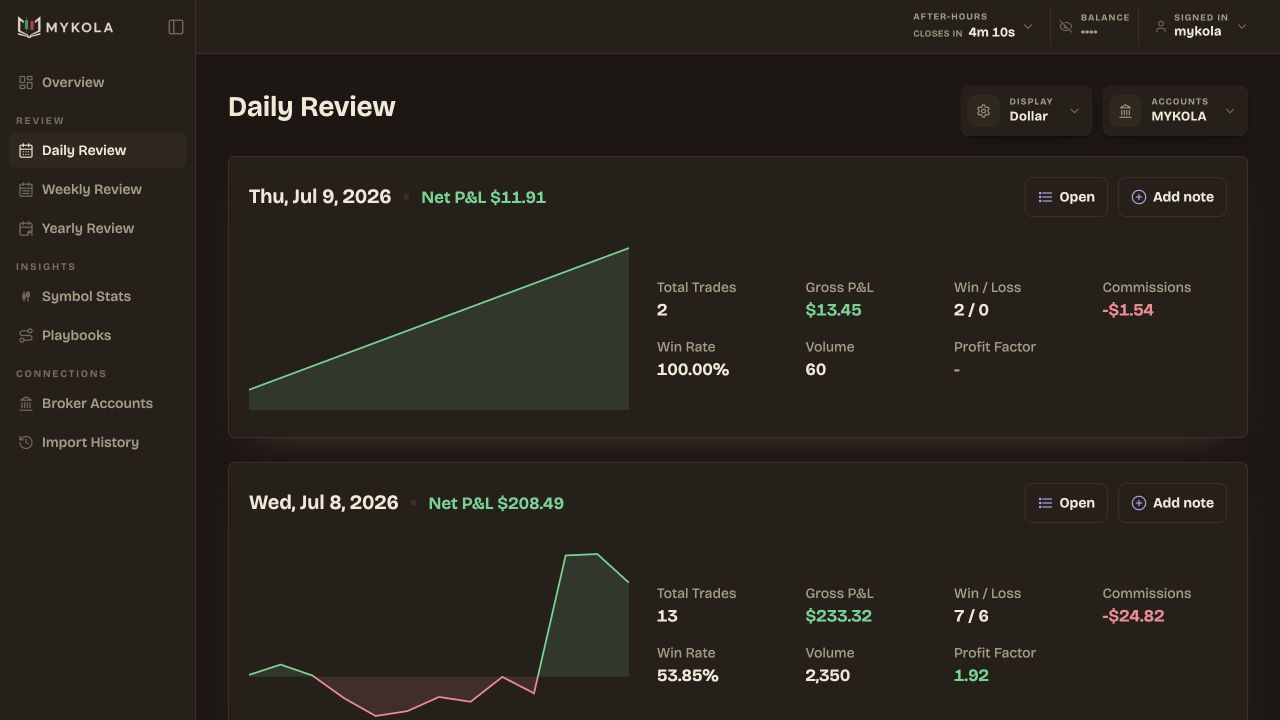Click the Display gear icon
The image size is (1280, 720).
point(983,111)
